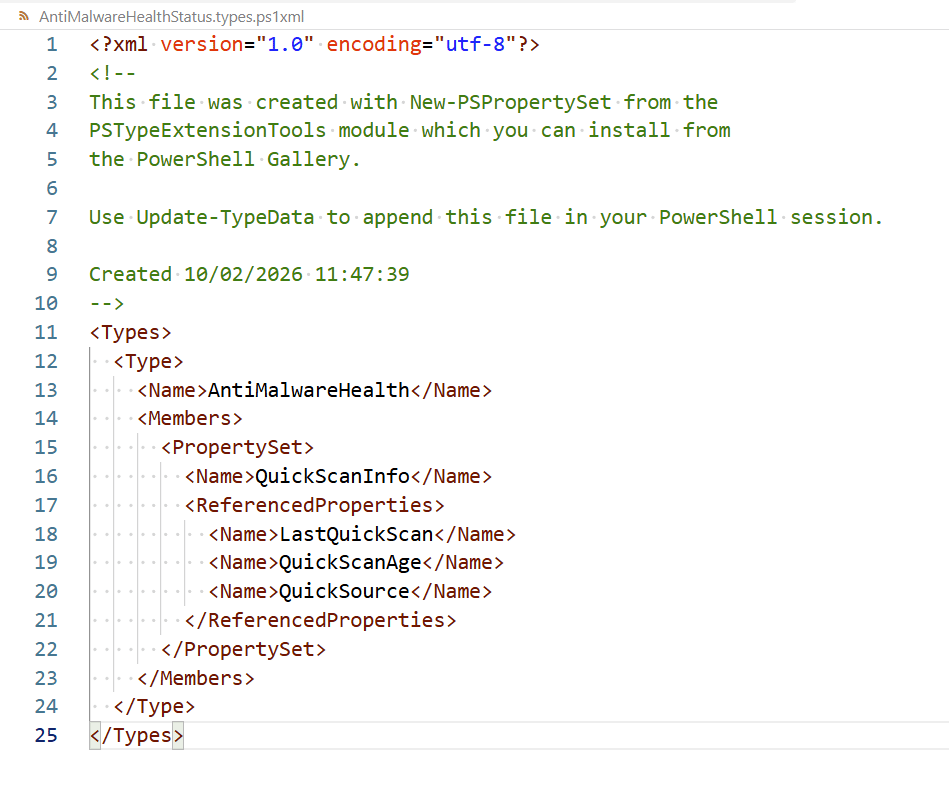Click line number 1 in the gutter
Viewport: 949px width, 791px height.
52,45
